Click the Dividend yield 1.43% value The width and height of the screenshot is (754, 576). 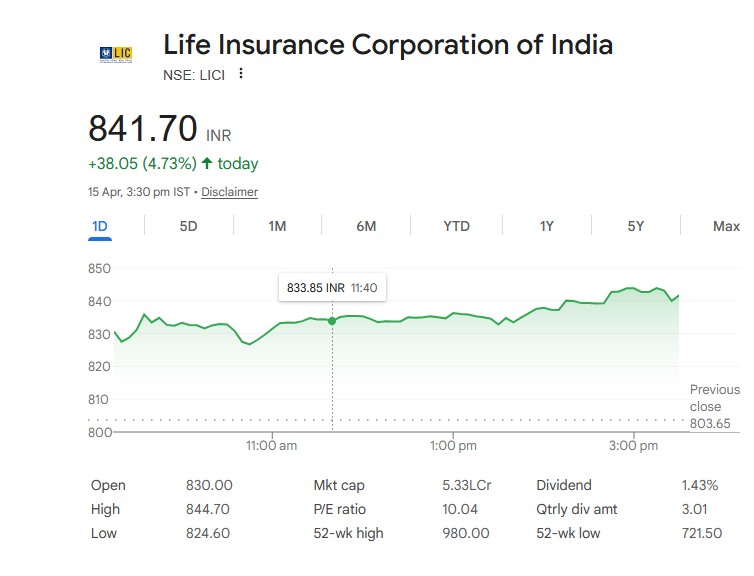(700, 485)
